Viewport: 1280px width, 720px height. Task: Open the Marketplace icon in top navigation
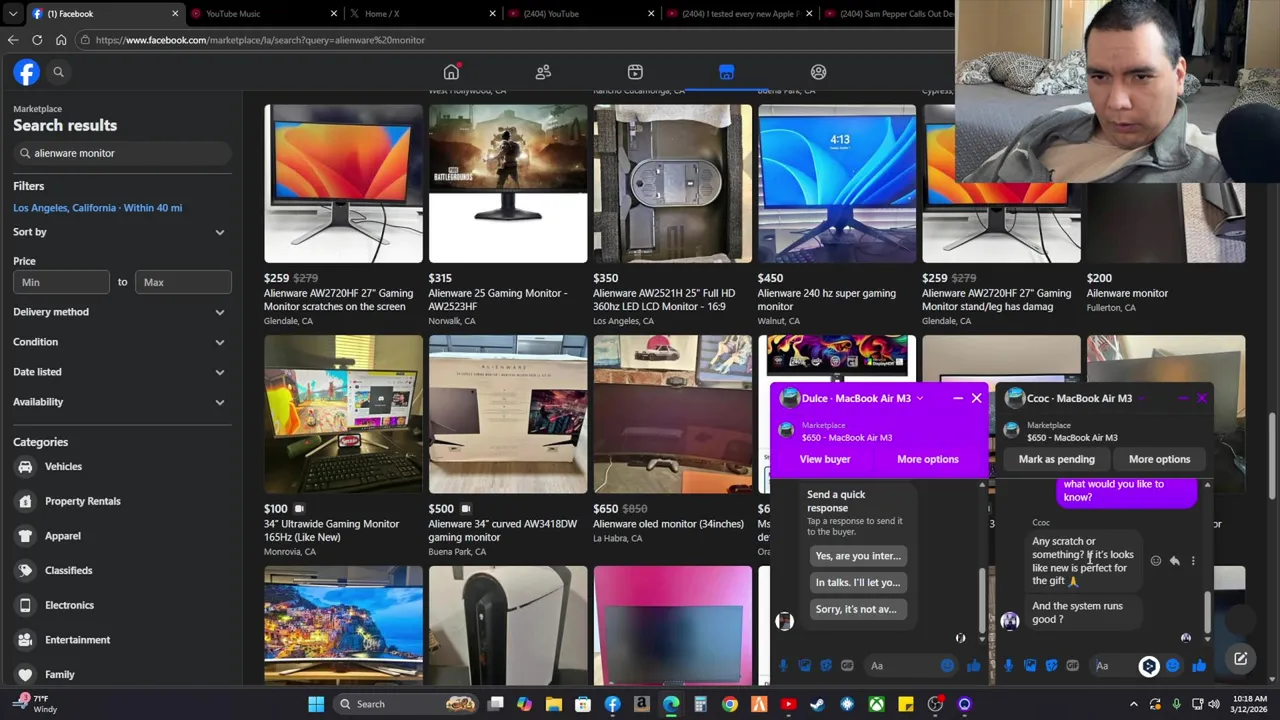point(726,72)
